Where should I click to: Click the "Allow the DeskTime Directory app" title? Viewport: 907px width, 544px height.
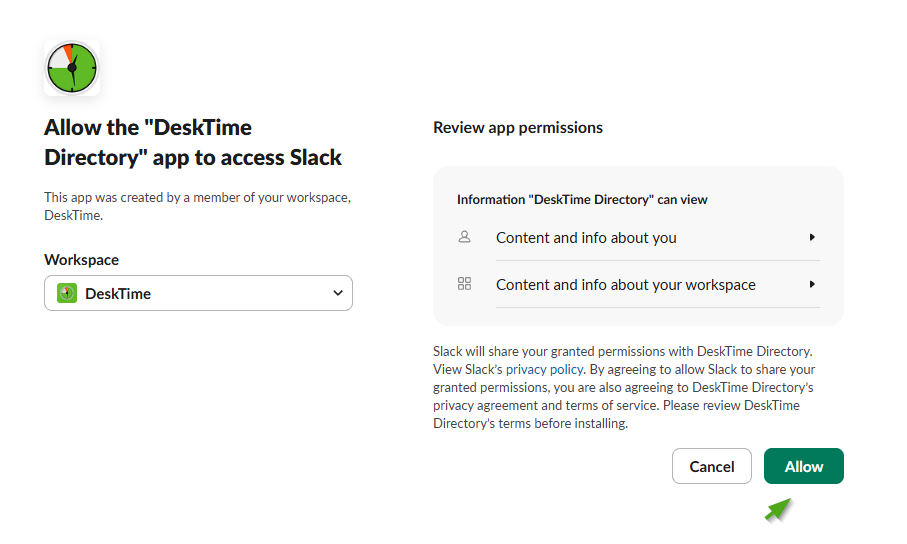coord(193,142)
